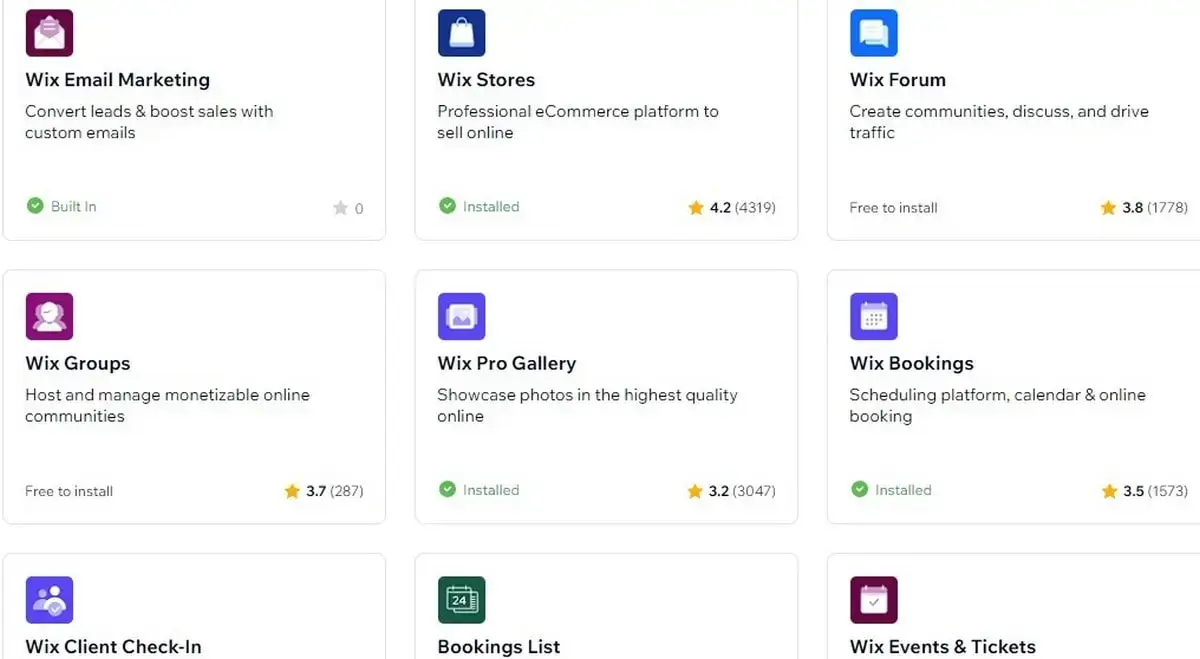Open the Wix Pro Gallery app title
Screen dimensions: 1200x659
pos(506,363)
